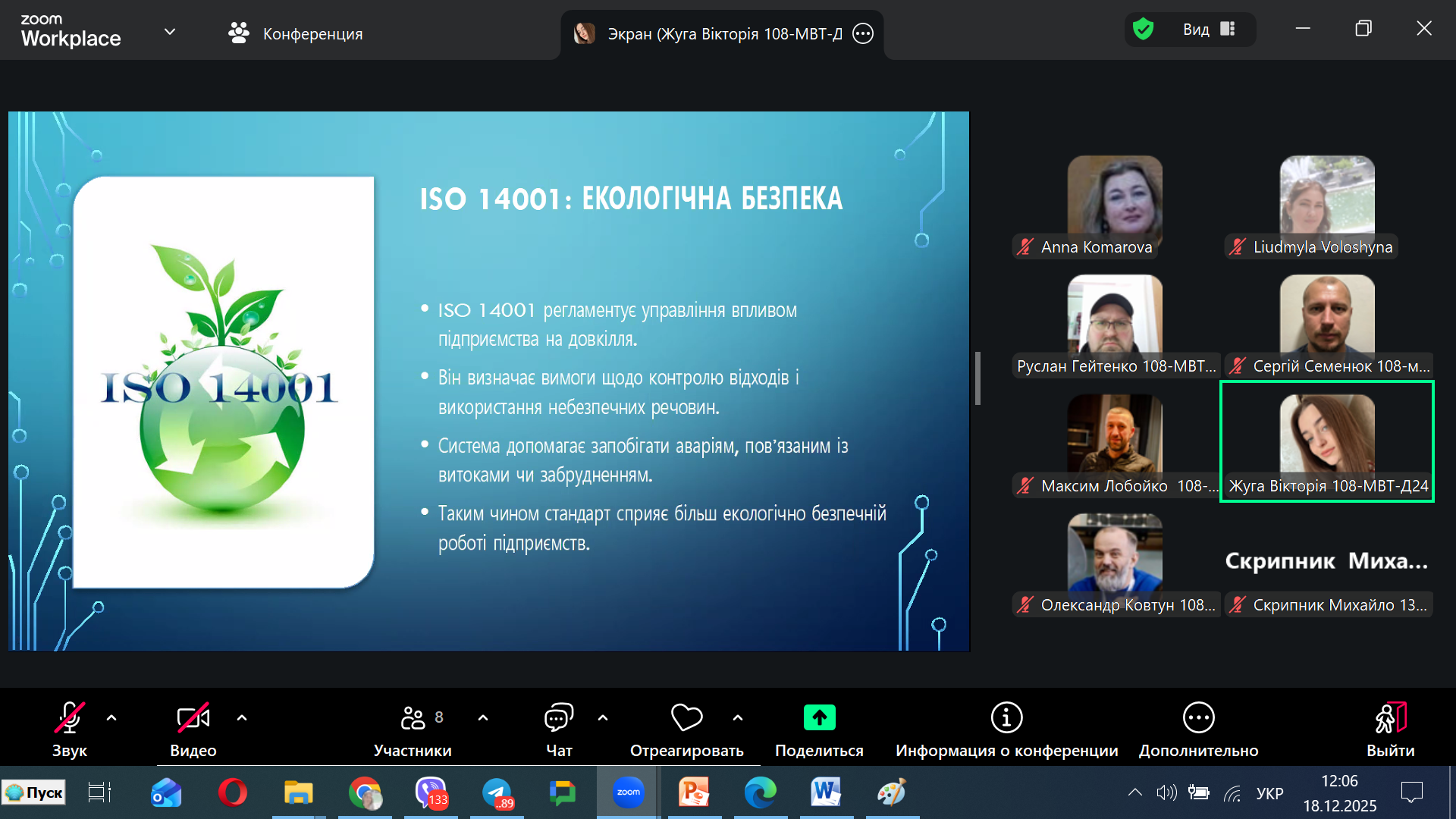The width and height of the screenshot is (1456, 819).
Task: Open the Chat panel icon
Action: click(x=559, y=718)
